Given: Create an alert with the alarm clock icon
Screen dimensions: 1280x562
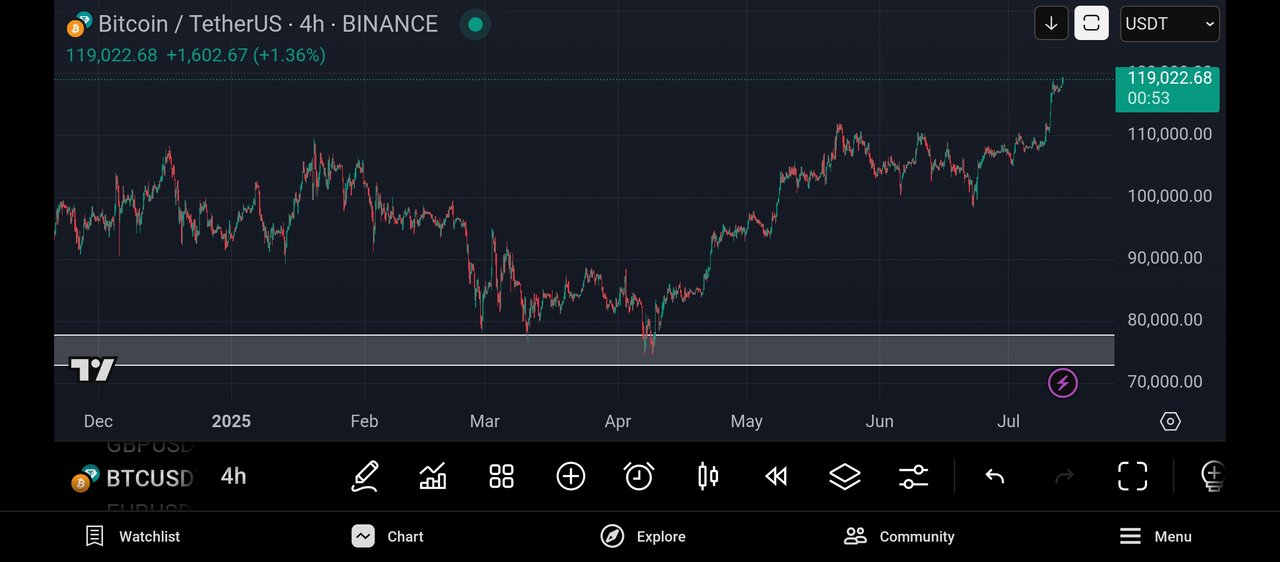Looking at the screenshot, I should 639,476.
